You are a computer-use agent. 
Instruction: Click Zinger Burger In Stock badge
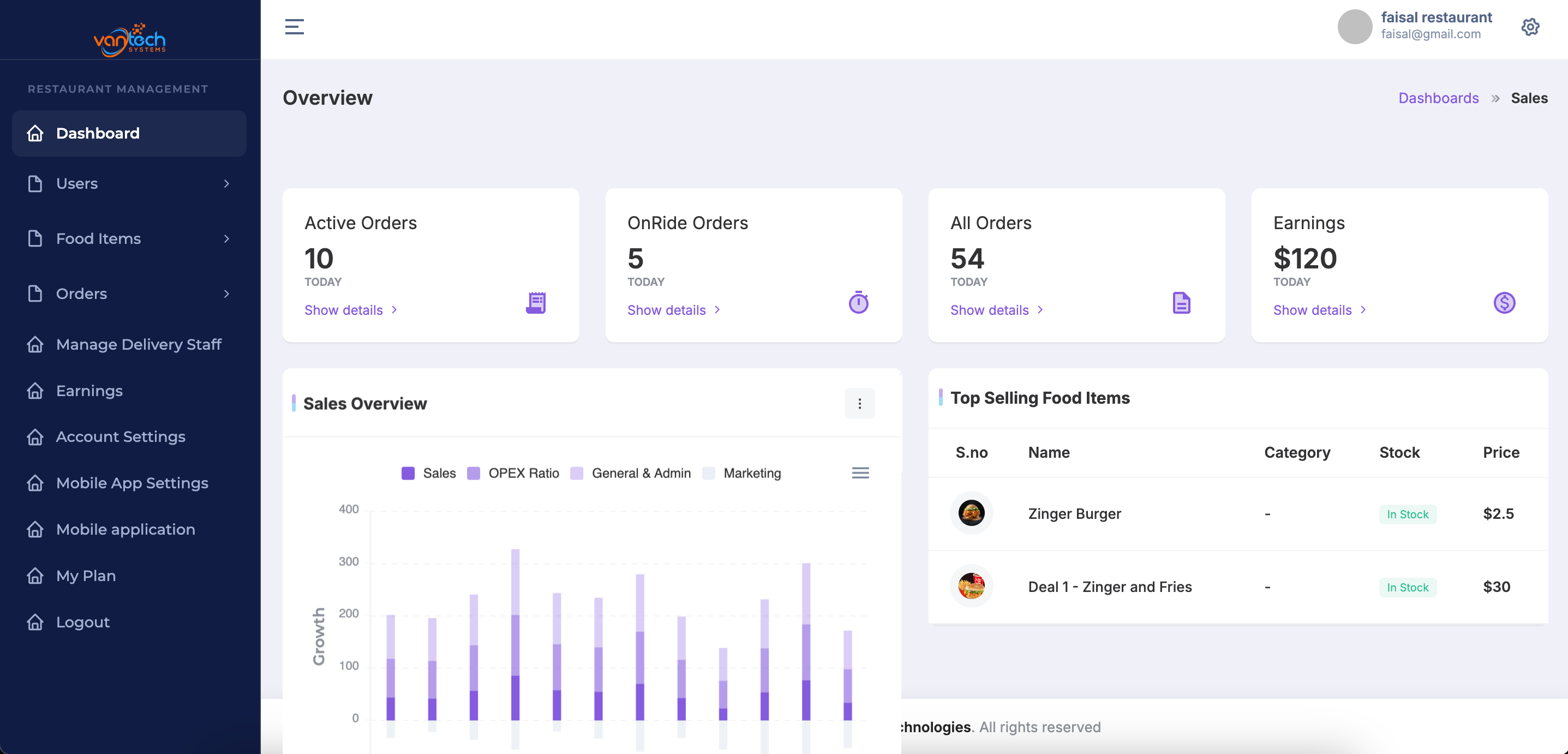1407,514
